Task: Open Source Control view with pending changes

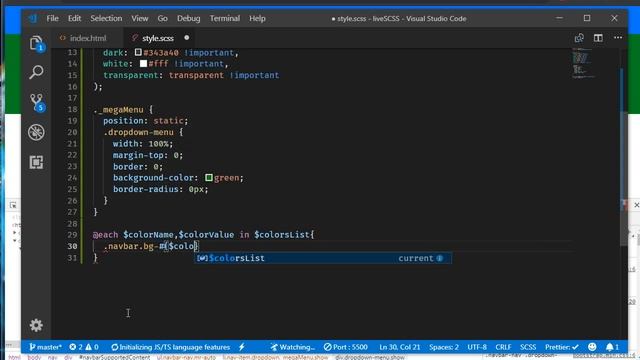Action: [x=37, y=102]
